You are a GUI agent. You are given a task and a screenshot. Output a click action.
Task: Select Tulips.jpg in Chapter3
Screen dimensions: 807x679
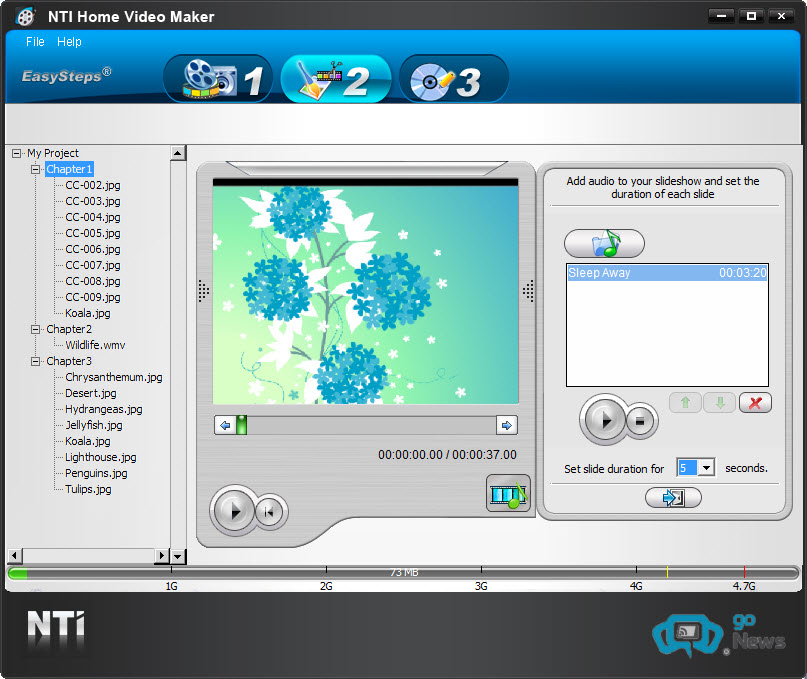88,489
